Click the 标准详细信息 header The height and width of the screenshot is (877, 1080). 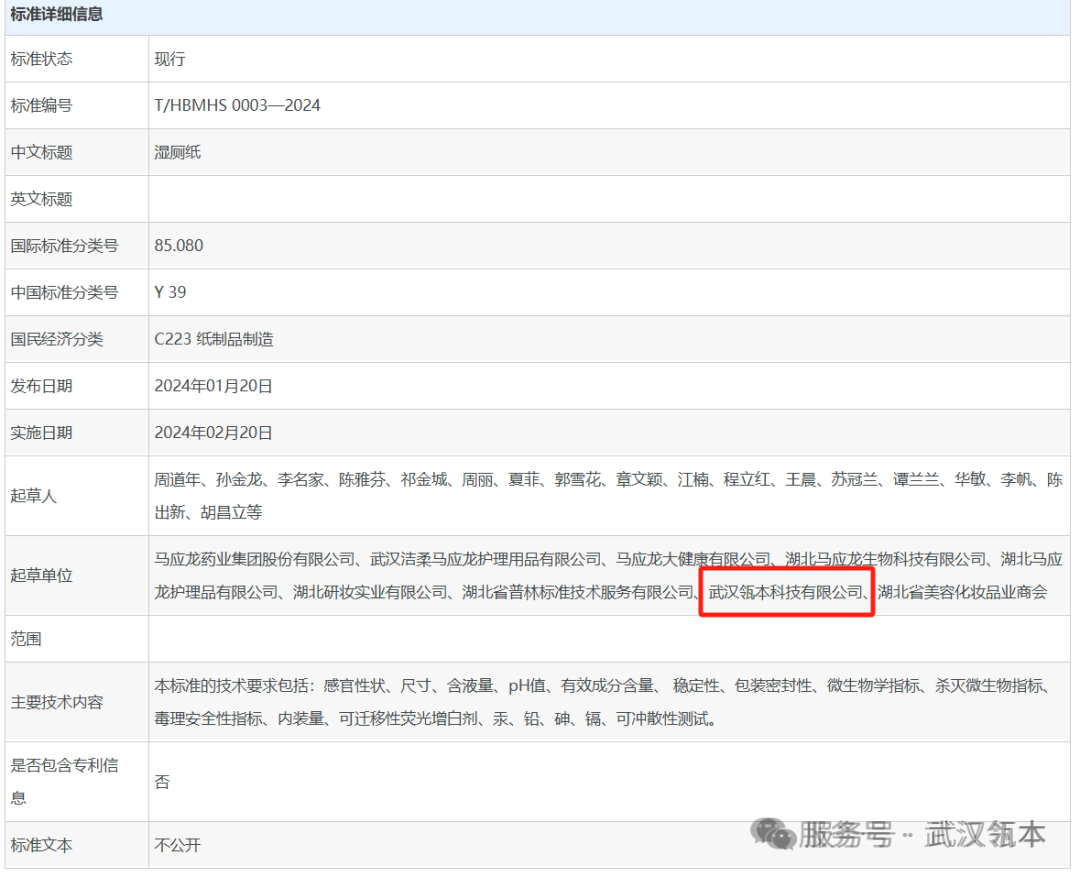(56, 14)
